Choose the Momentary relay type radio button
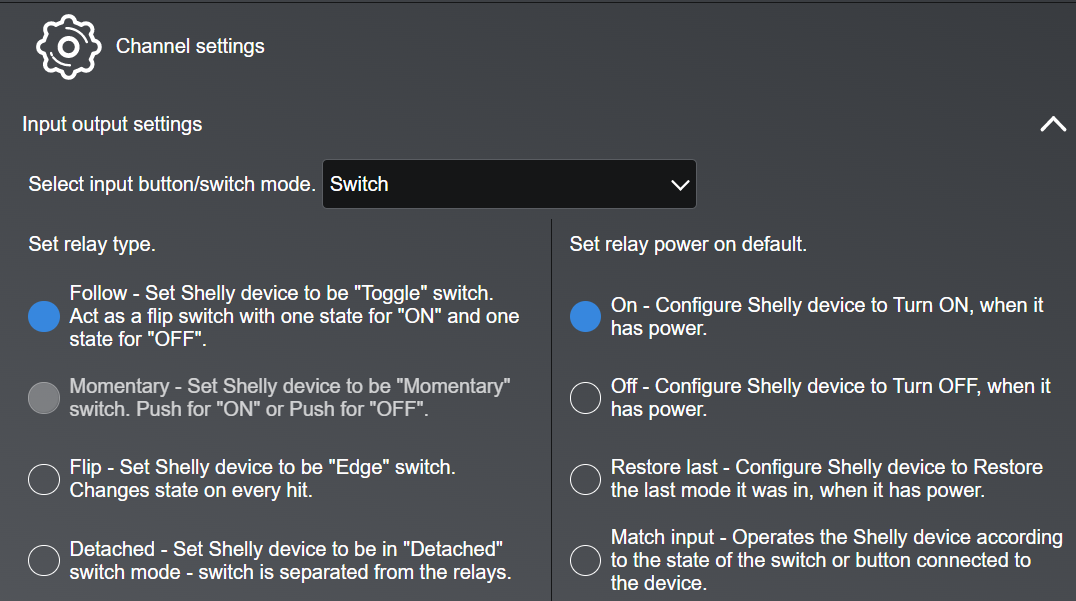This screenshot has height=601, width=1076. click(44, 398)
